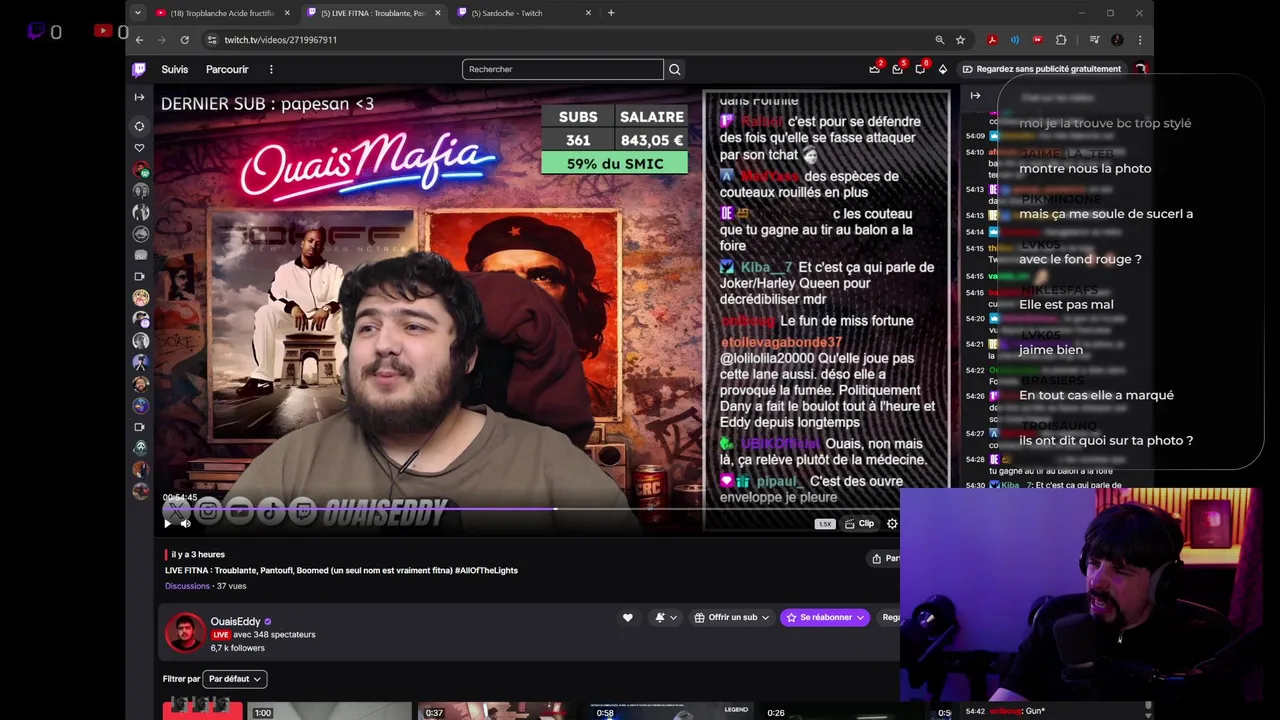
Task: Open the Discussions link
Action: click(187, 586)
